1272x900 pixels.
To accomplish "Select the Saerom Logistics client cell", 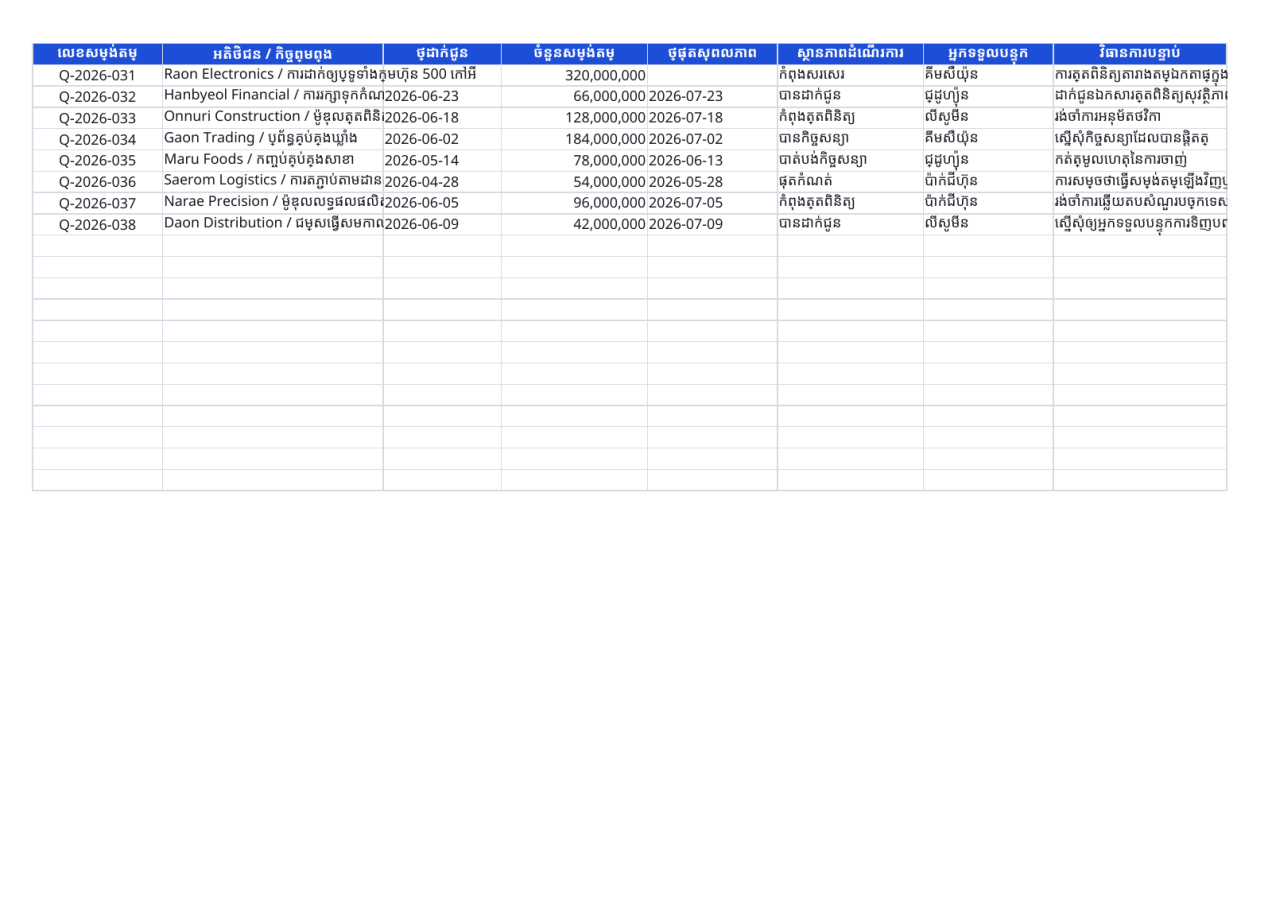I will (272, 182).
